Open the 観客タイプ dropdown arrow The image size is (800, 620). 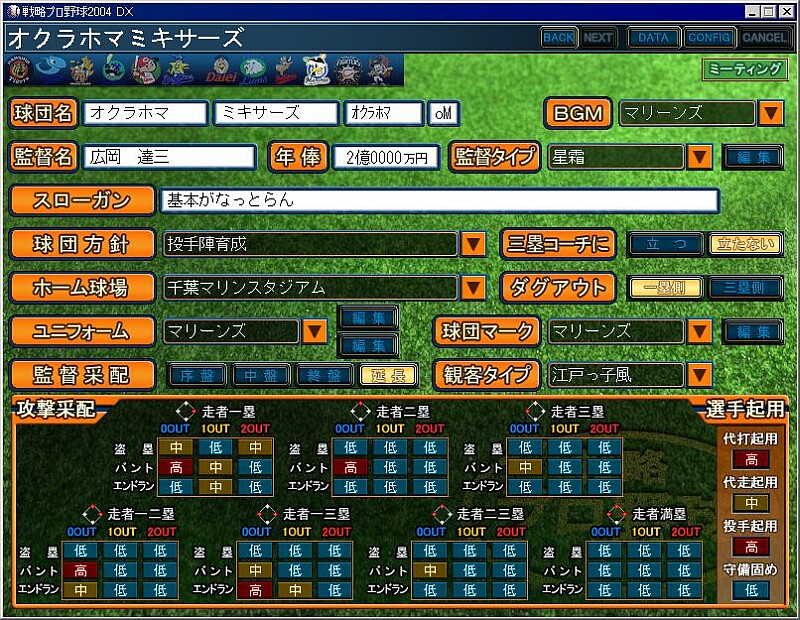point(699,376)
